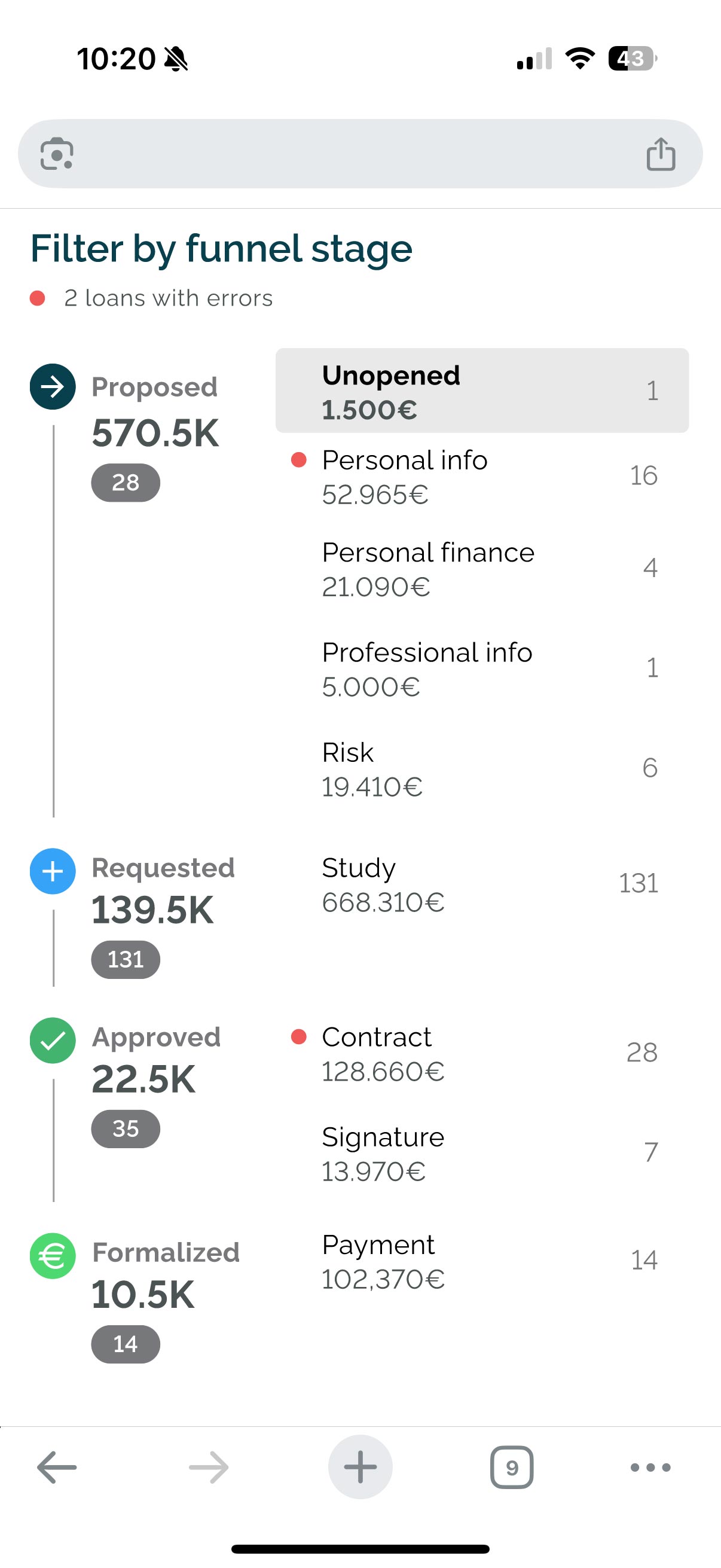Screen dimensions: 721x1568
Task: Select the Requested stage plus icon
Action: pyautogui.click(x=53, y=871)
